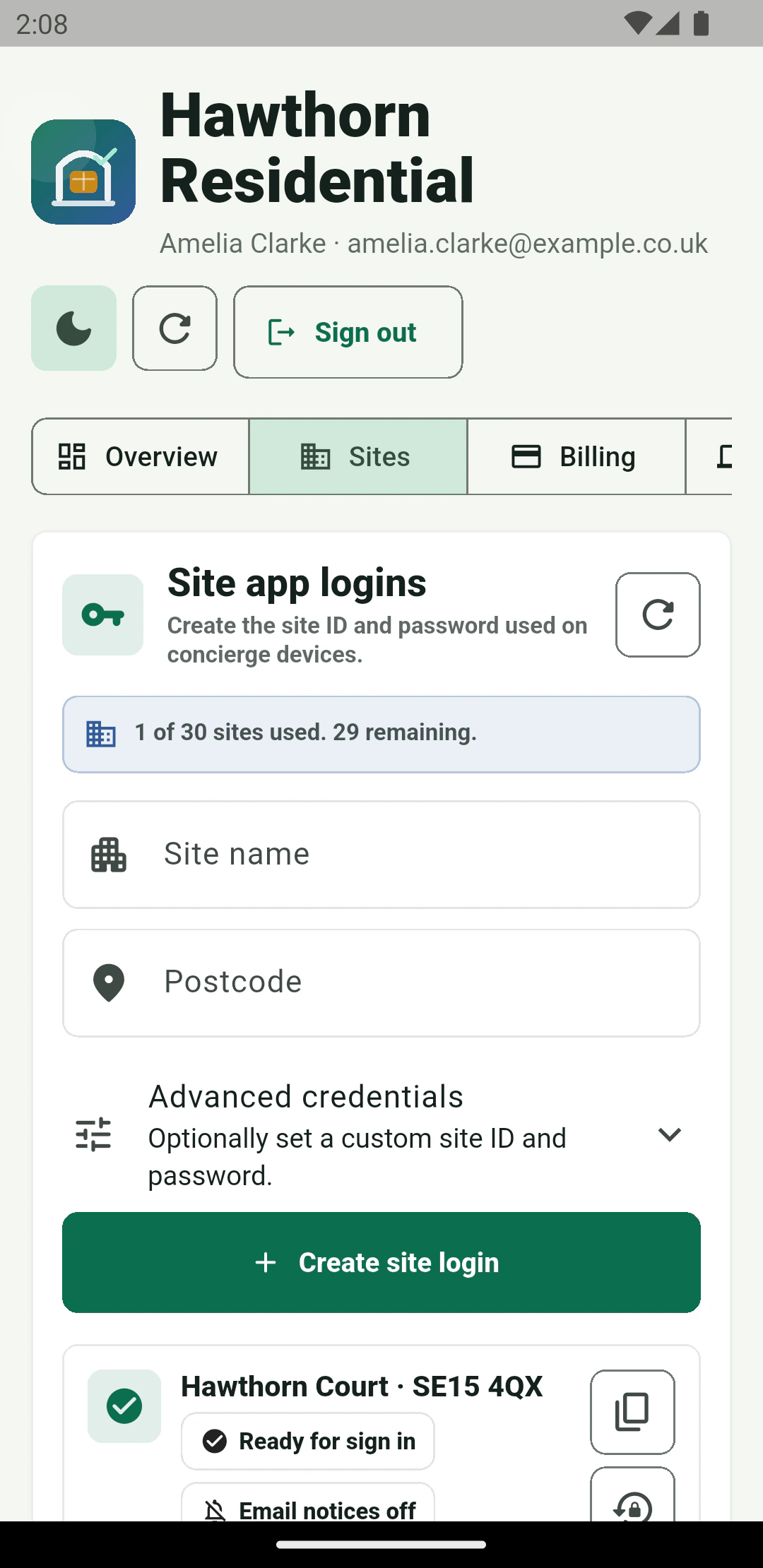Open the partially visible tab after Billing

[x=709, y=456]
